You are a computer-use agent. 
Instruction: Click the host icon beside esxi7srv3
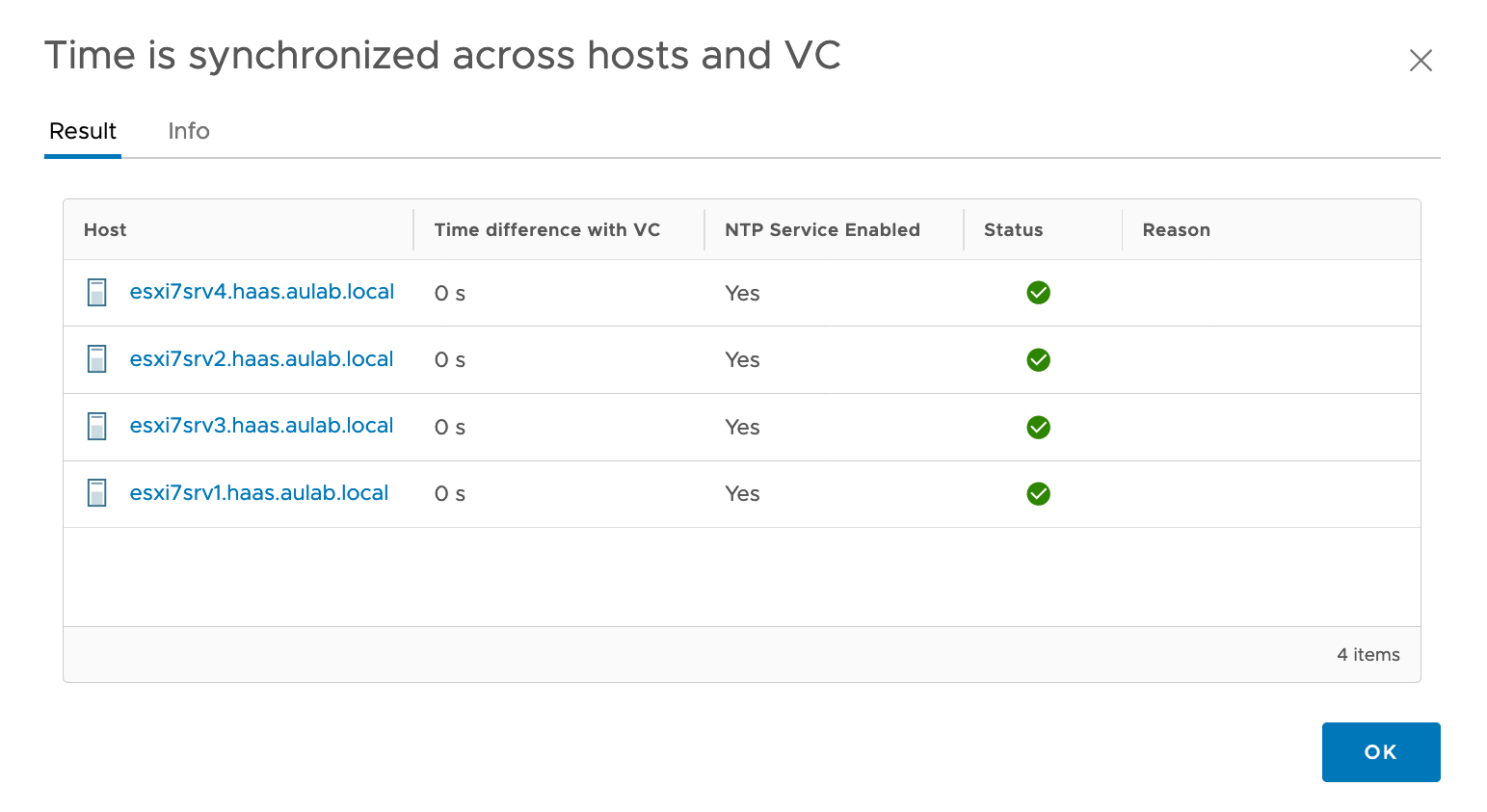[x=97, y=427]
